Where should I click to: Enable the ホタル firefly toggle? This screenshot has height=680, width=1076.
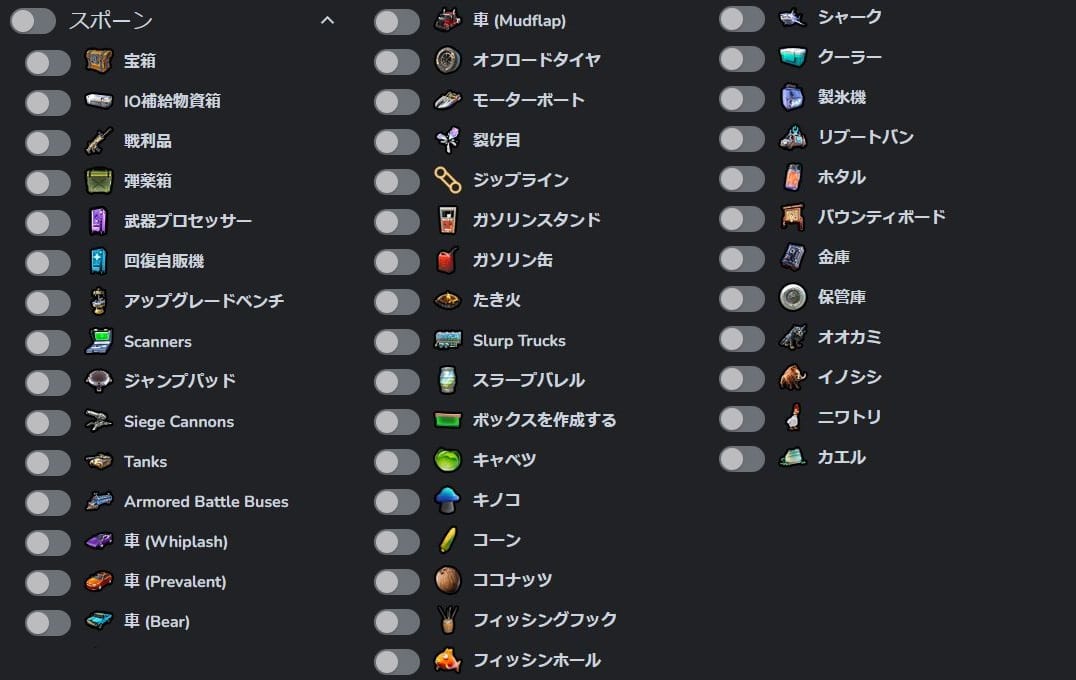[x=741, y=178]
